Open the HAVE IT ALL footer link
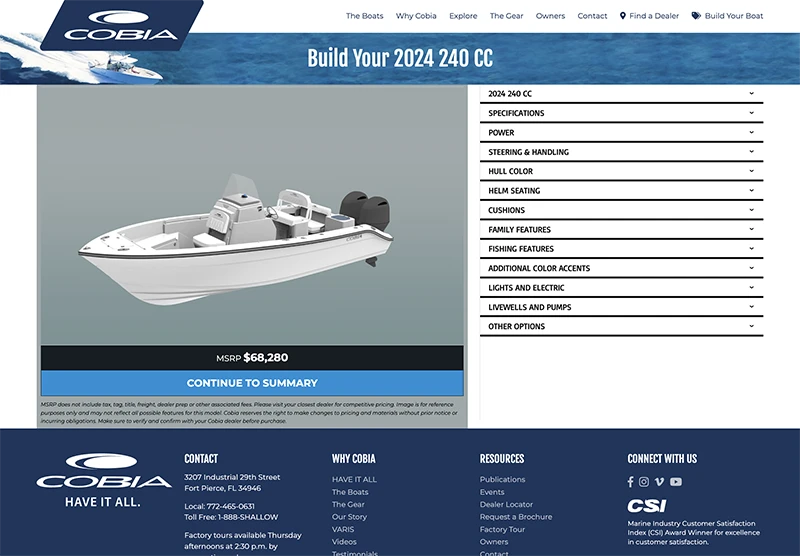This screenshot has width=800, height=556. (354, 479)
